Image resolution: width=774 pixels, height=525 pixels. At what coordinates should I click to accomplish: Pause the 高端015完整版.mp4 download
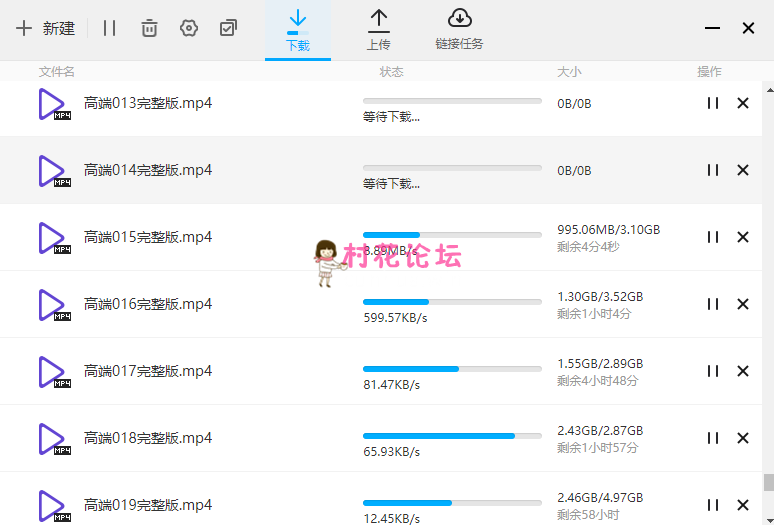coord(713,237)
